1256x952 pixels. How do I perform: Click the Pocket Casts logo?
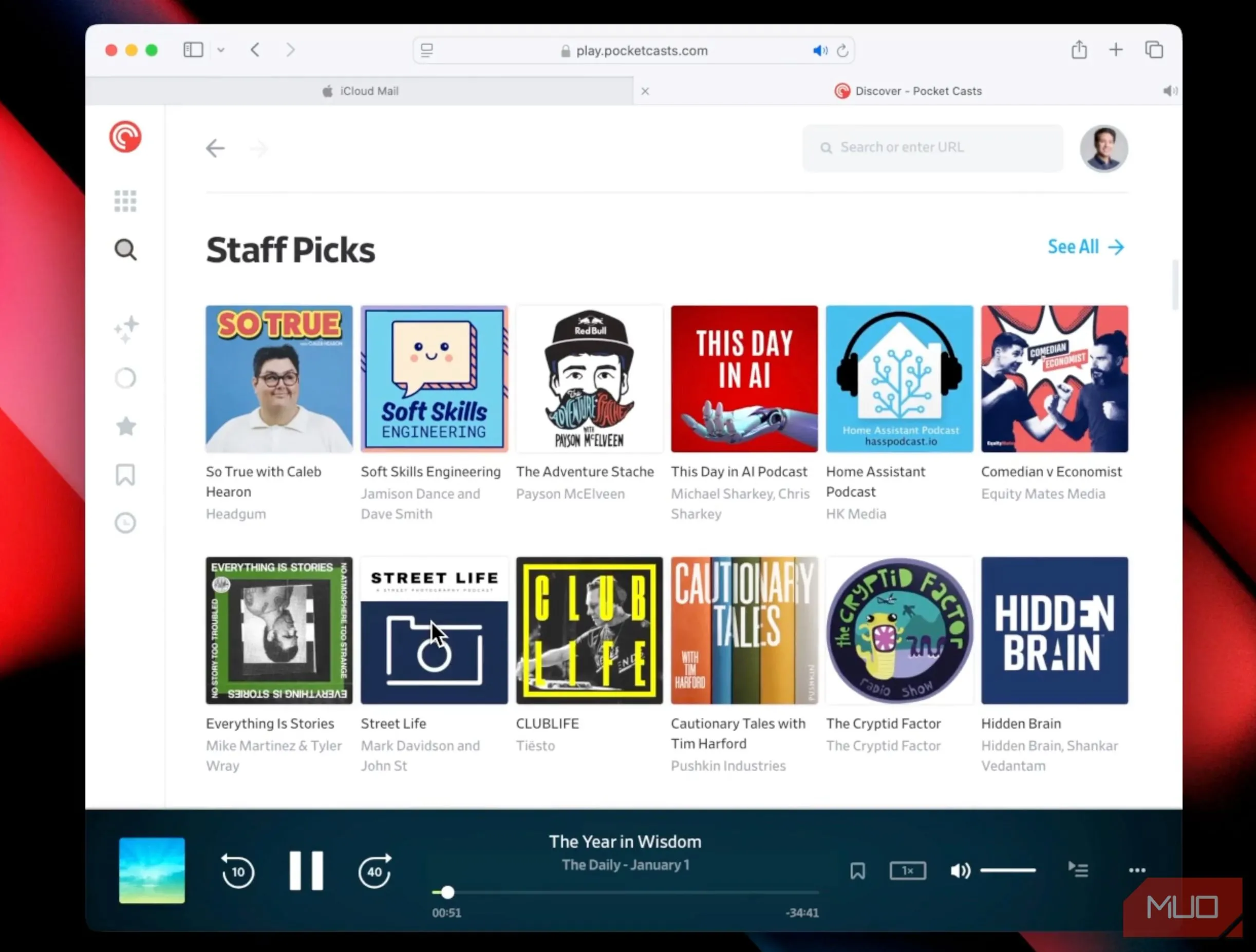[x=125, y=136]
